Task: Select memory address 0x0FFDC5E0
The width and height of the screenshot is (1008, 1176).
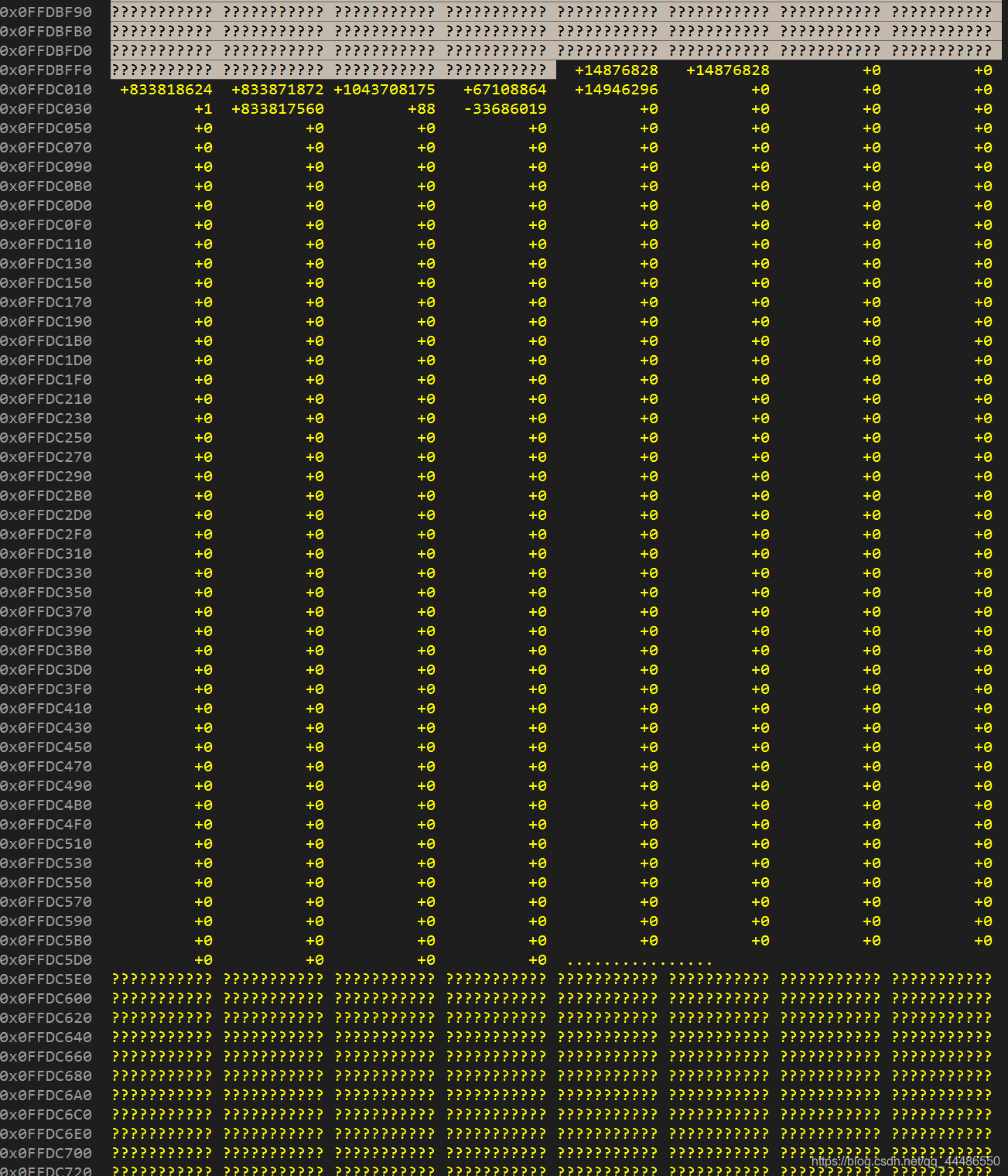Action: coord(46,979)
